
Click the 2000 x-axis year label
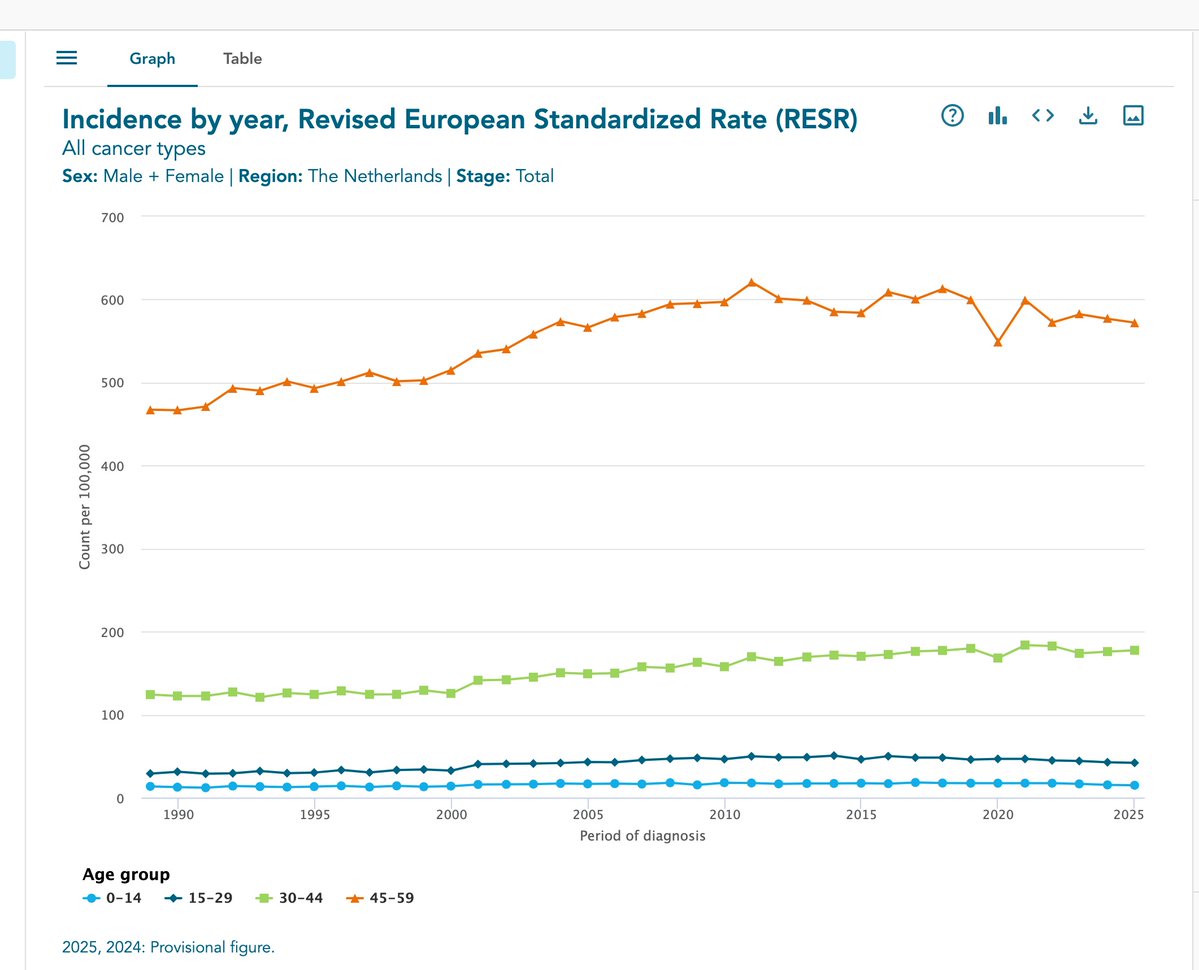pos(451,815)
